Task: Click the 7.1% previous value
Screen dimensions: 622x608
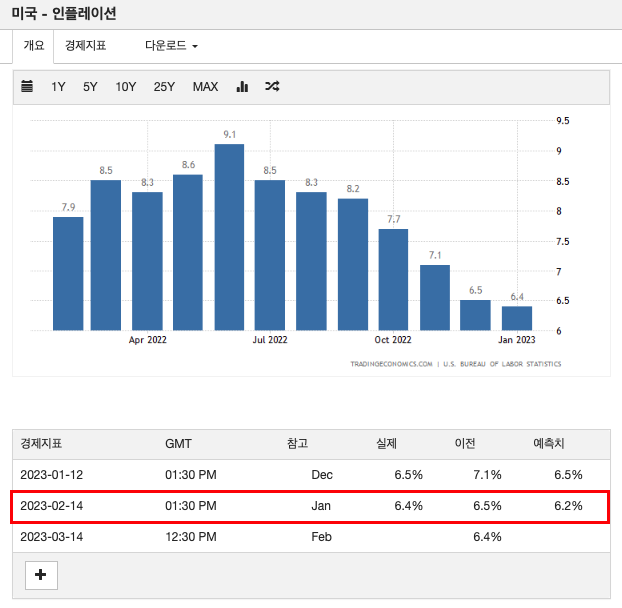Action: [487, 475]
